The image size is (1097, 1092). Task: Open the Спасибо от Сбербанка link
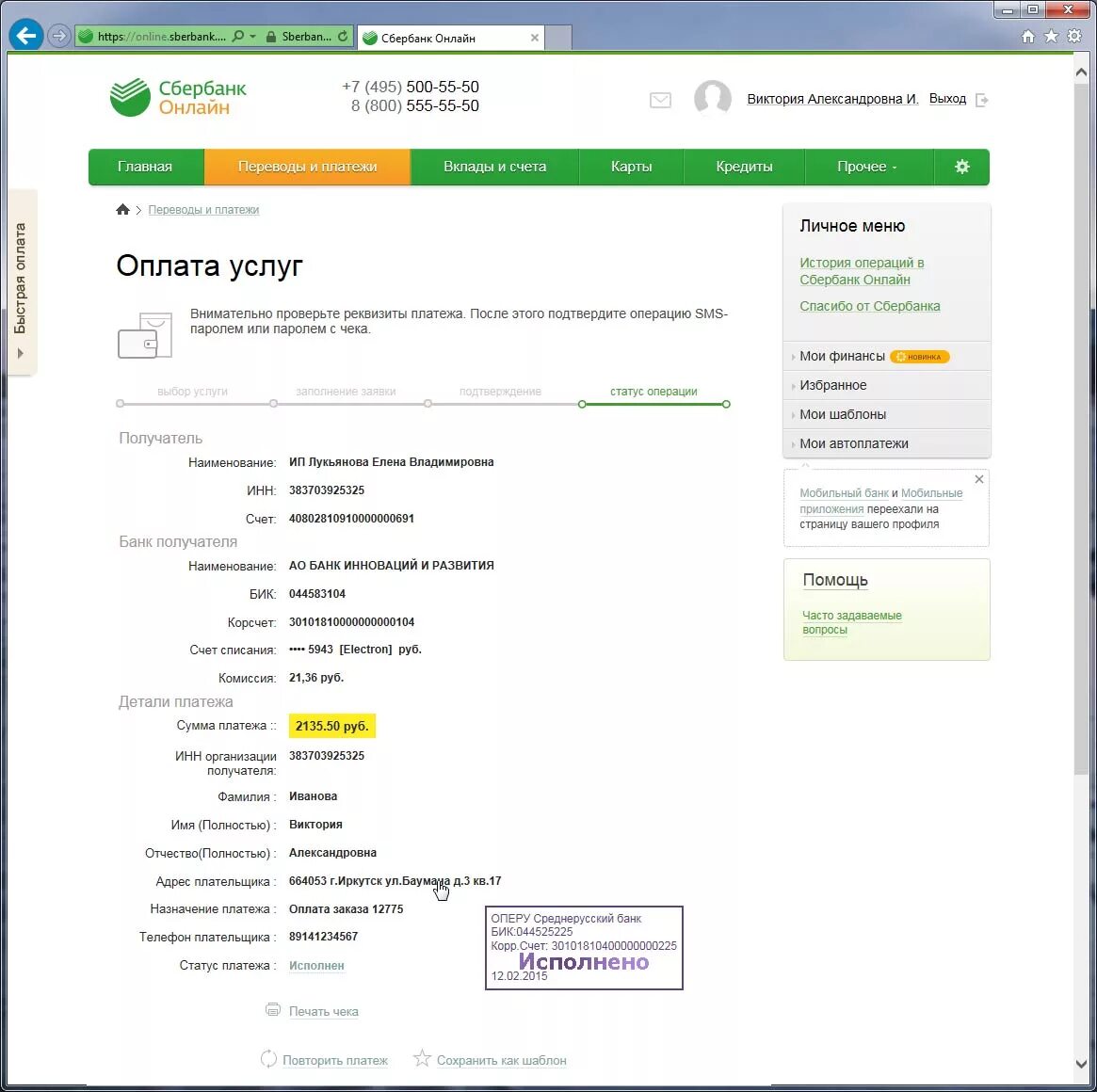870,306
